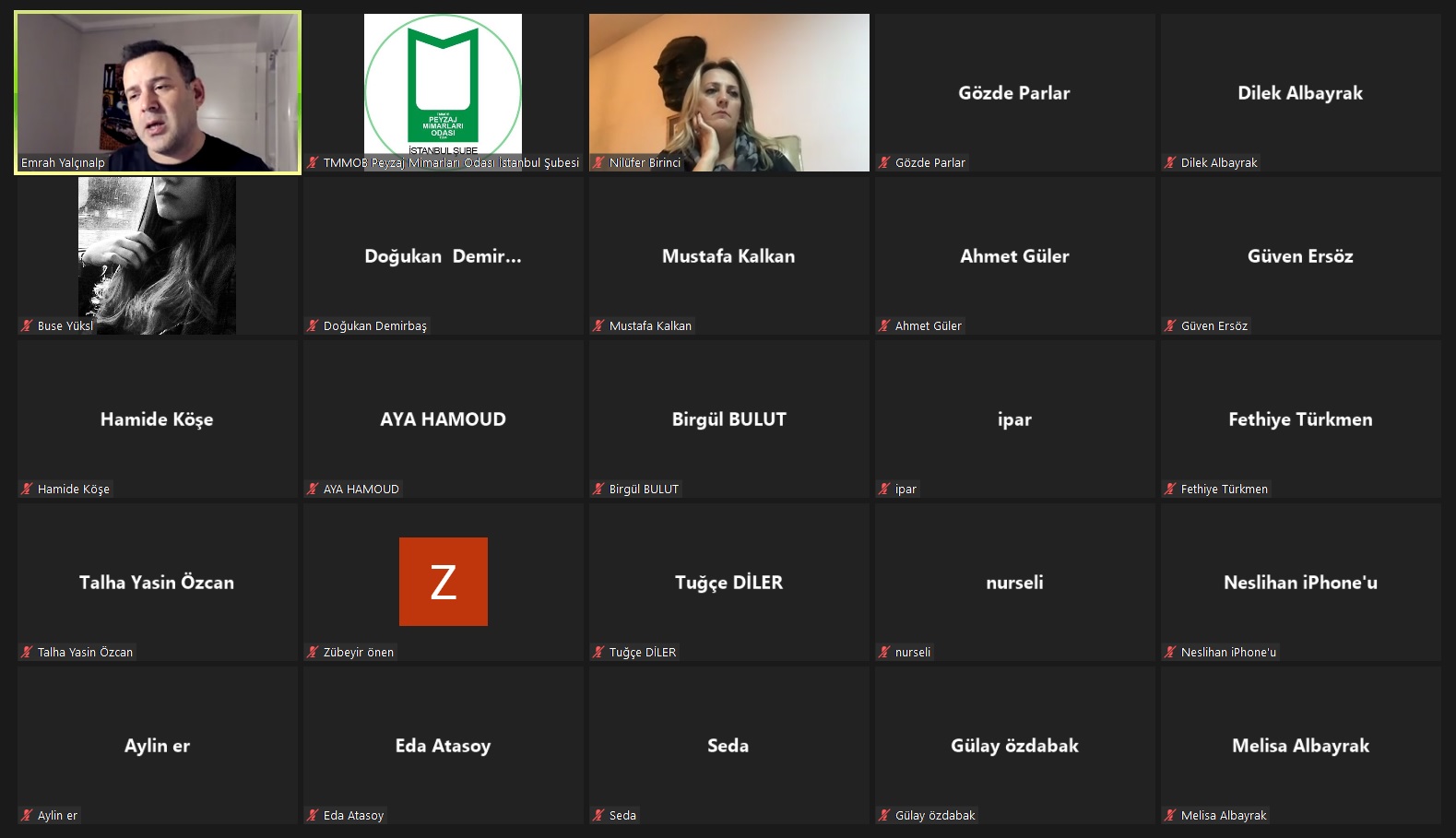Select the Gülay özdabak participant tile
The height and width of the screenshot is (838, 1456).
[x=1015, y=746]
